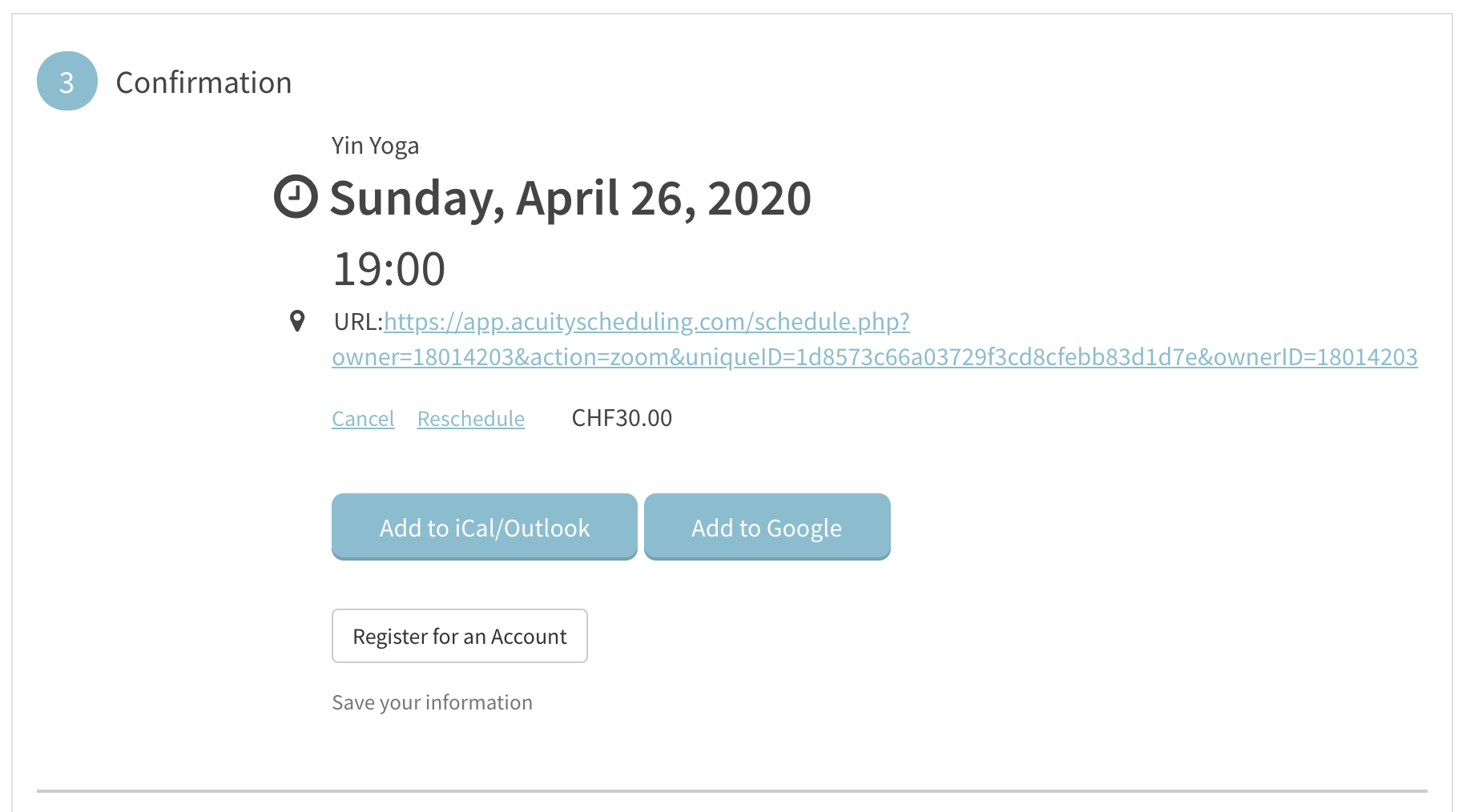Click the schedule.php? part of link
Viewport: 1466px width, 812px height.
click(x=832, y=322)
